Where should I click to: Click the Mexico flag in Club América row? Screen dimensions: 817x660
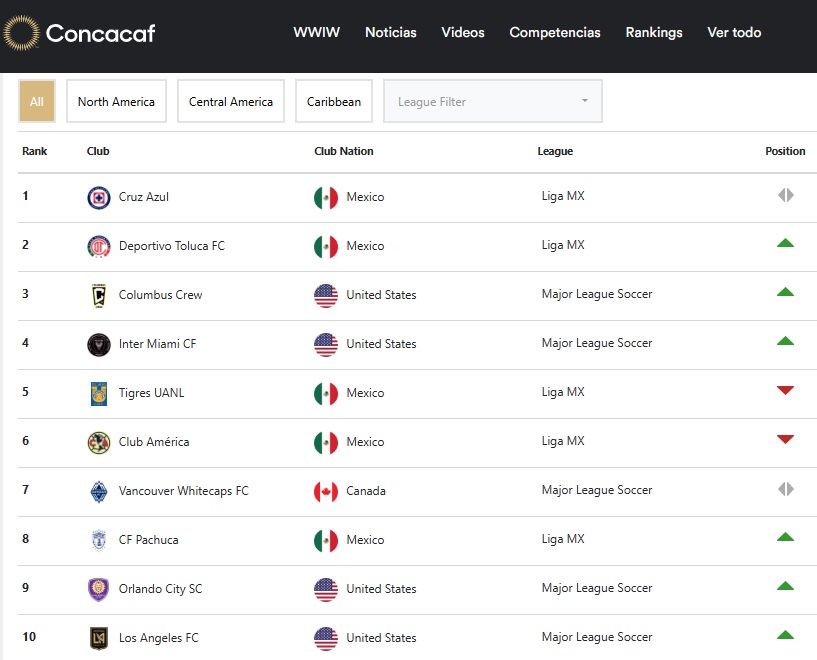click(x=326, y=443)
